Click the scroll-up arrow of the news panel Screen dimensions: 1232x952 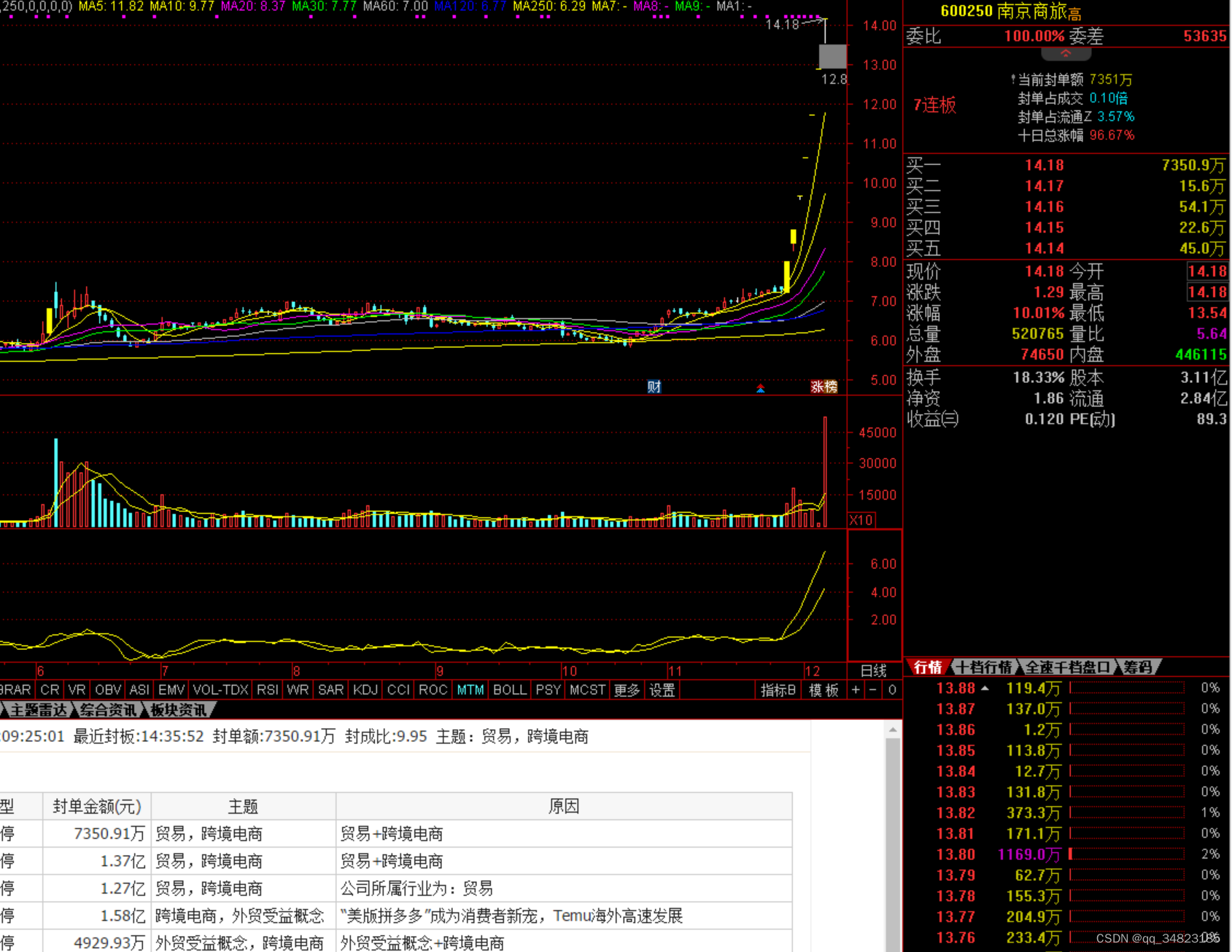click(x=893, y=730)
